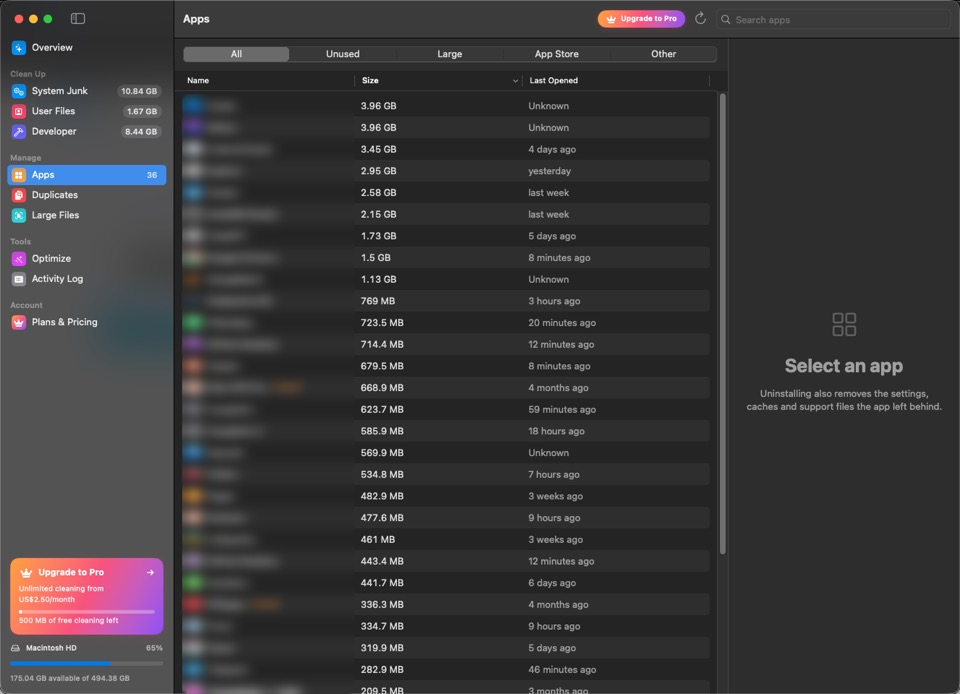Select the app opened 59 minutes ago
The height and width of the screenshot is (694, 960).
(x=446, y=410)
